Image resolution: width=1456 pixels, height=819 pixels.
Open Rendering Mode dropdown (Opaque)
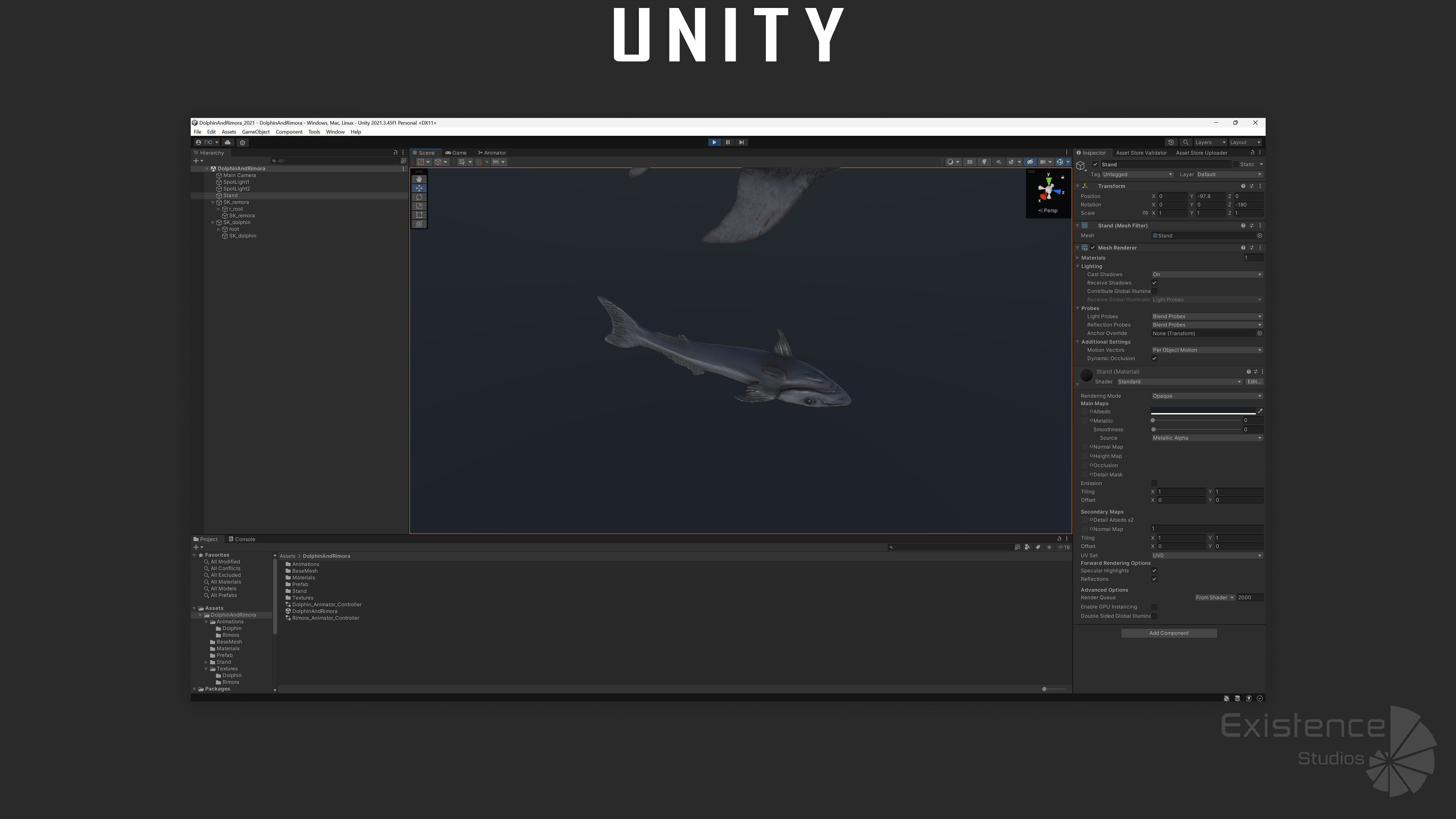[1207, 396]
